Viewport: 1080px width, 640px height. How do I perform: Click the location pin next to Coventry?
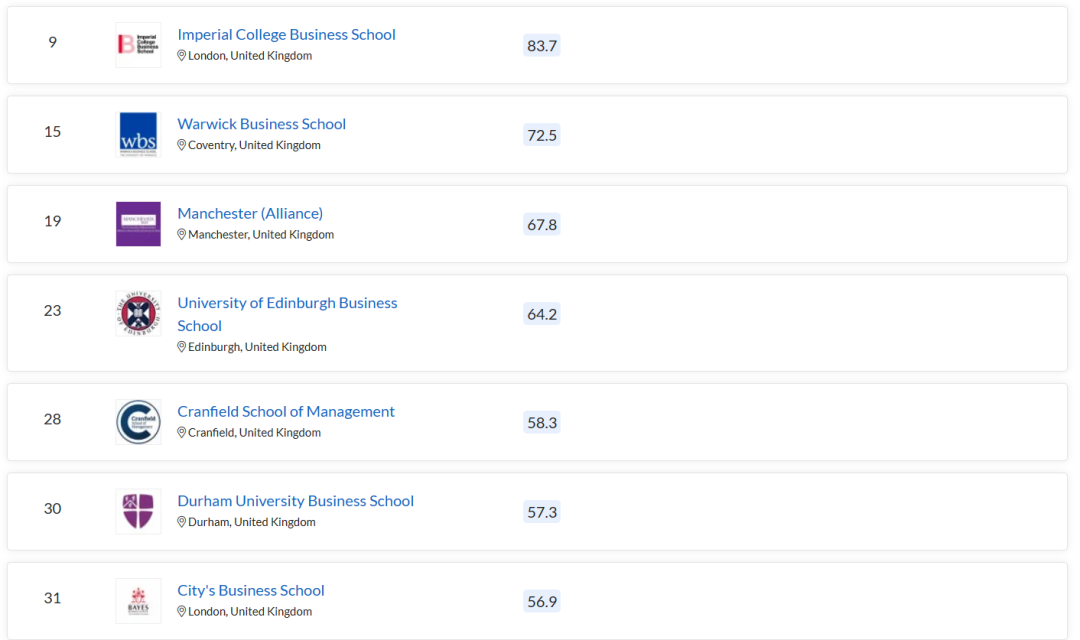182,145
